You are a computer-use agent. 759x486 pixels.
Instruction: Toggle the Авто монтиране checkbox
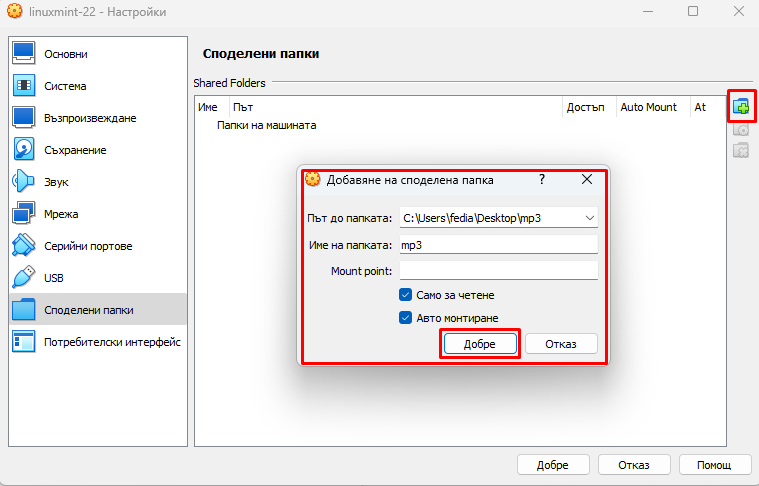tap(405, 318)
